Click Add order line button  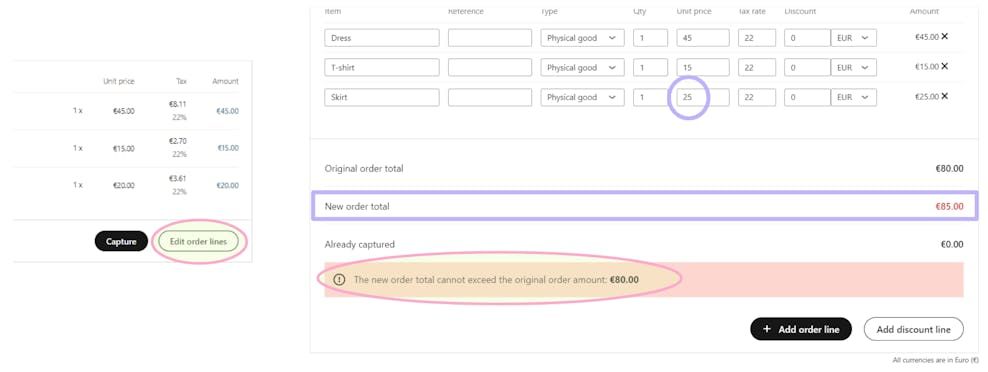click(x=800, y=329)
